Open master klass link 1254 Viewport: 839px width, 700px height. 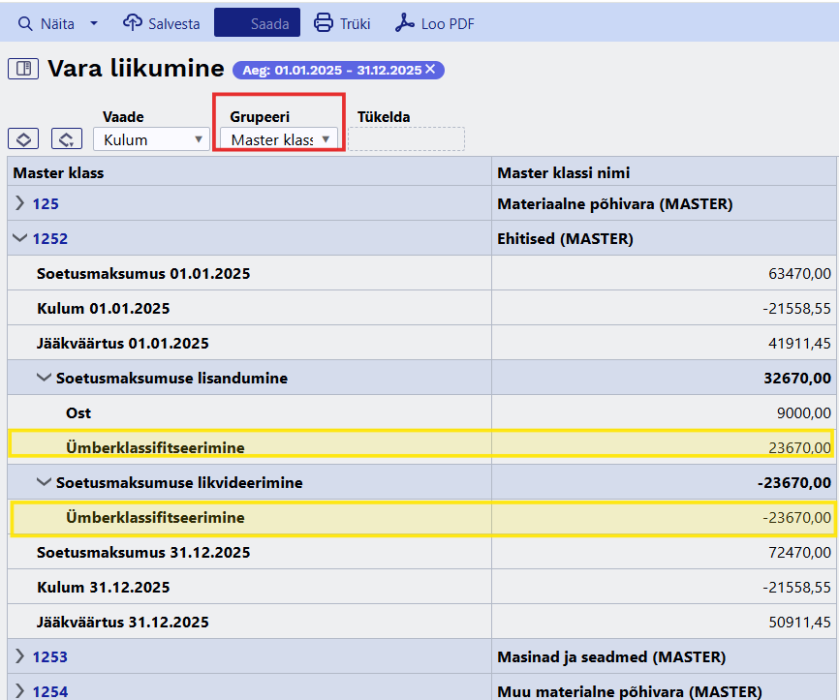click(50, 691)
